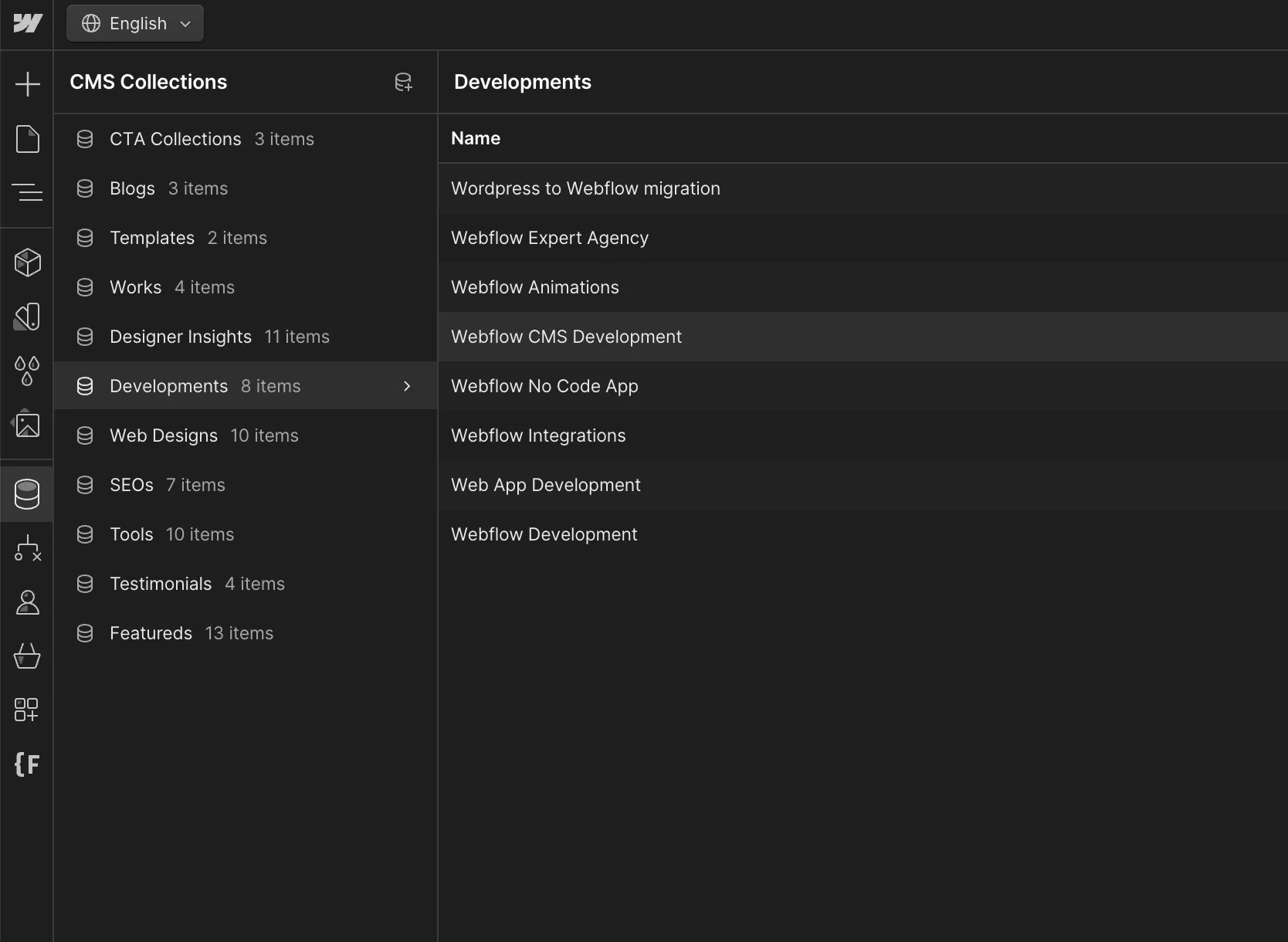Open 'Webflow Development' item
This screenshot has height=942, width=1288.
pos(863,534)
